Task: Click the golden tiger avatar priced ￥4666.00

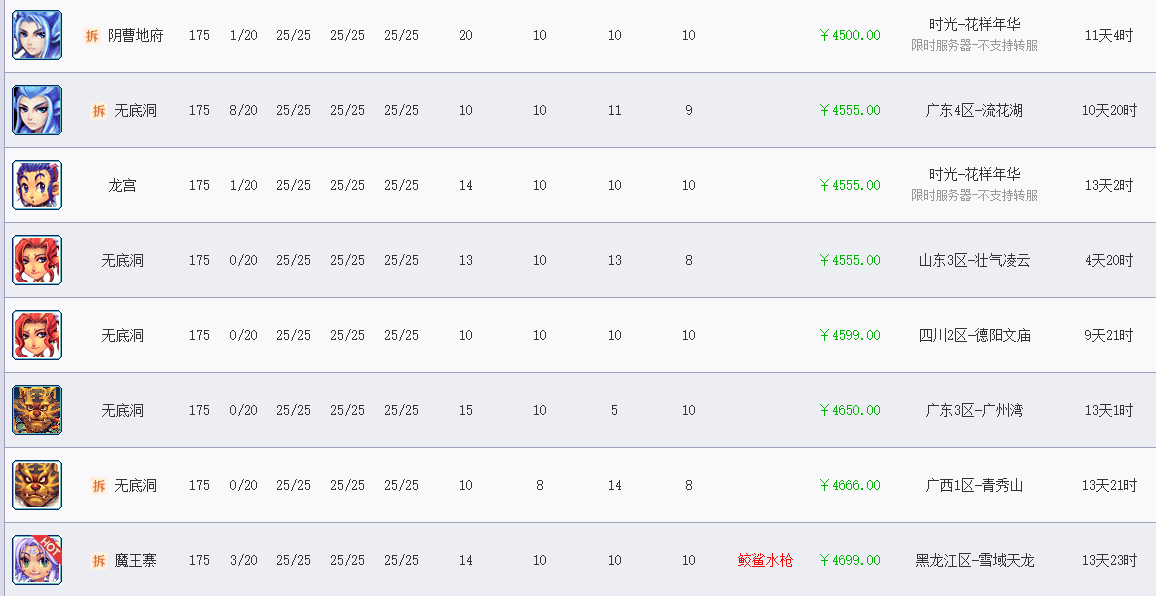Action: click(x=37, y=485)
